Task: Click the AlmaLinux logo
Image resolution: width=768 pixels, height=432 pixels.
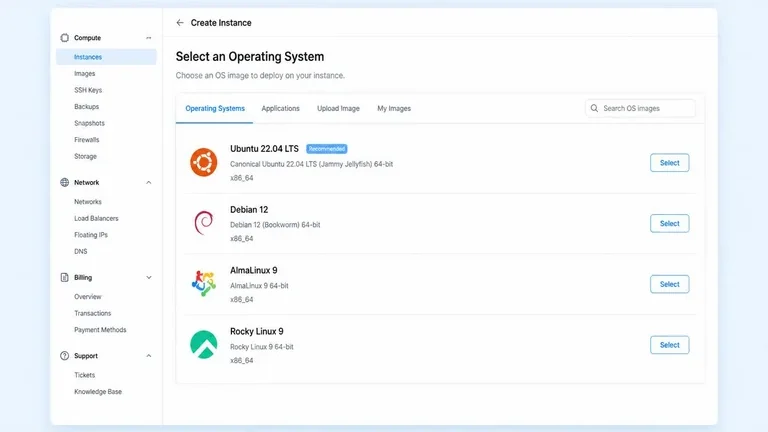Action: [x=204, y=284]
